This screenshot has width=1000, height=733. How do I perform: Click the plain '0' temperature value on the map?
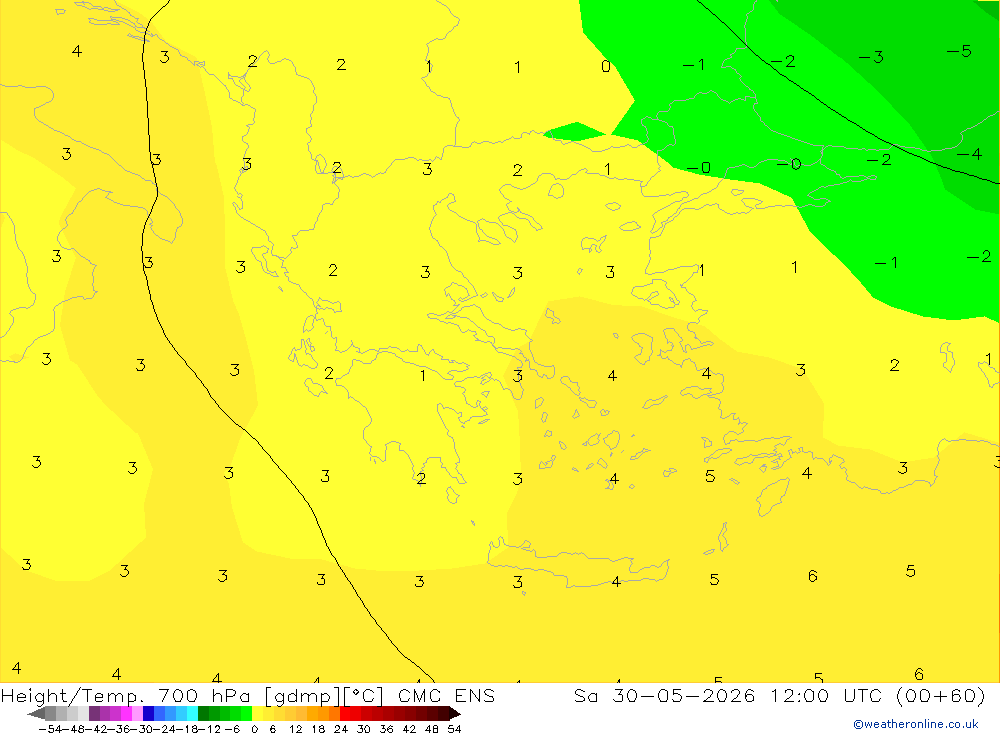pos(606,66)
